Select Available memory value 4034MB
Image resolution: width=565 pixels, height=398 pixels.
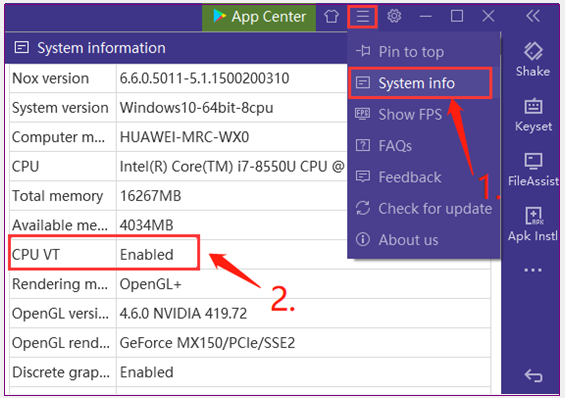(x=146, y=225)
